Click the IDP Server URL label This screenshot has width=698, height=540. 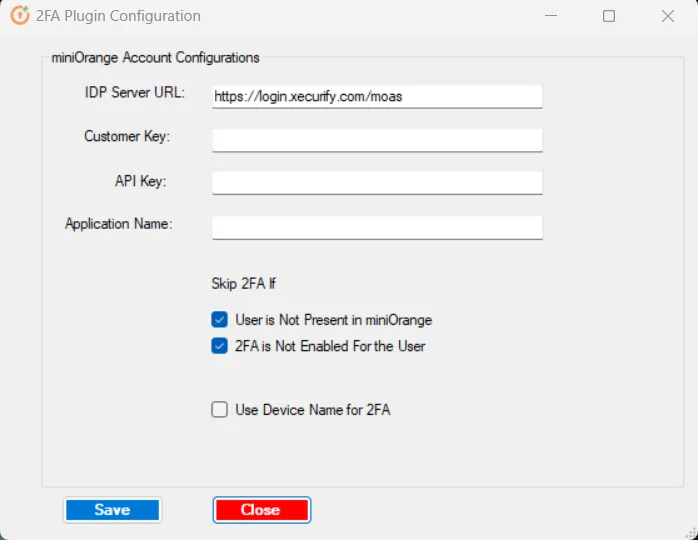click(135, 93)
